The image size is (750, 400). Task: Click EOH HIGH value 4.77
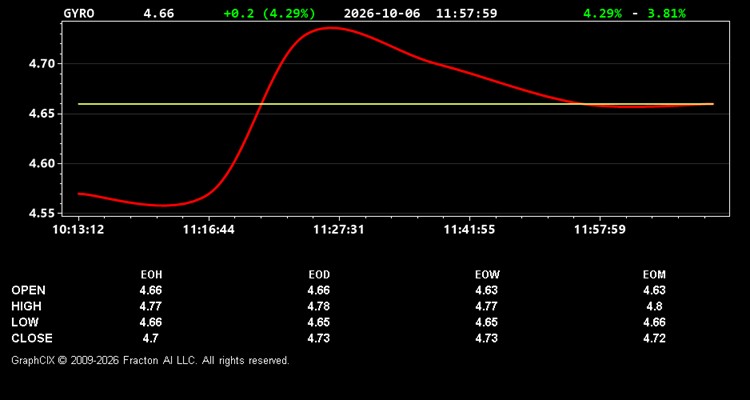(x=151, y=306)
